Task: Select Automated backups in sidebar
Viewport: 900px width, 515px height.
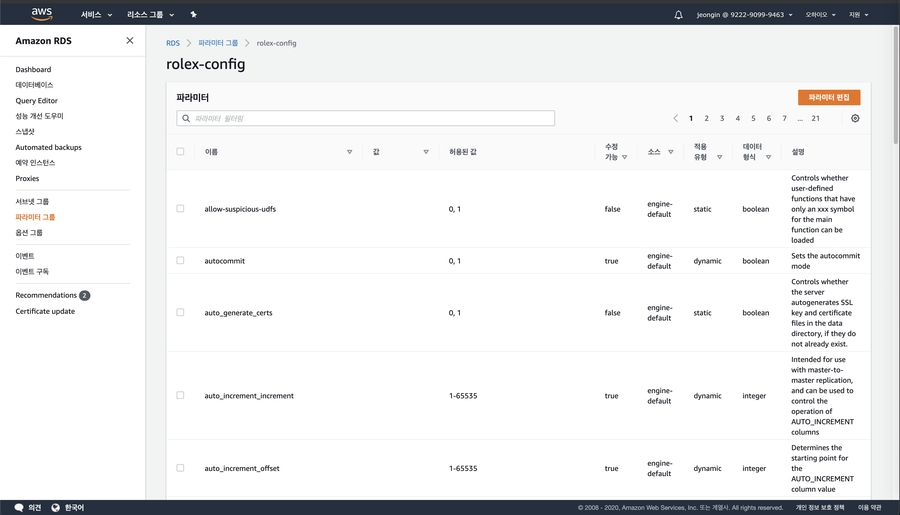Action: tap(48, 147)
